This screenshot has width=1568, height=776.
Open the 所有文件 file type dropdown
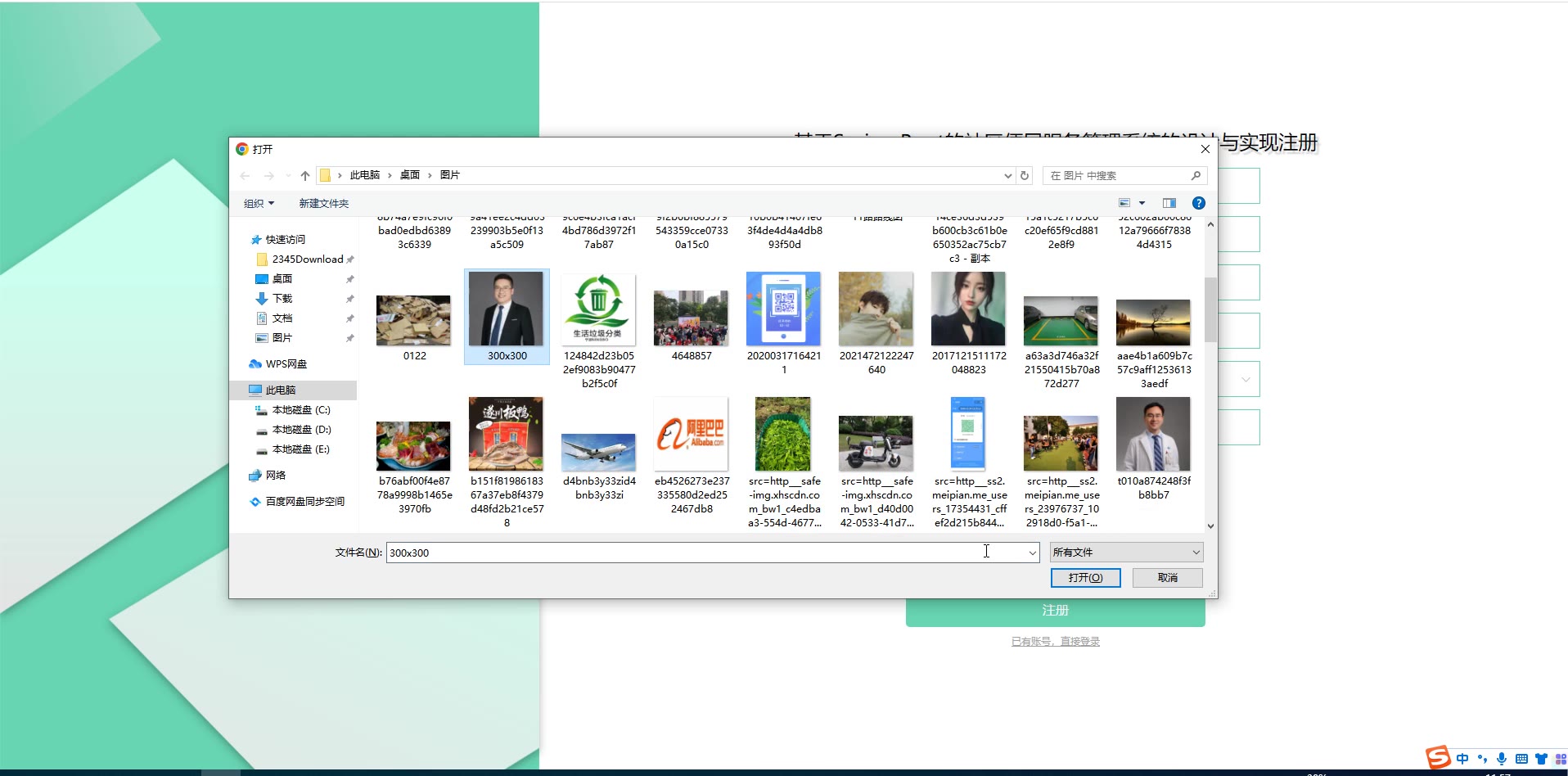tap(1126, 553)
